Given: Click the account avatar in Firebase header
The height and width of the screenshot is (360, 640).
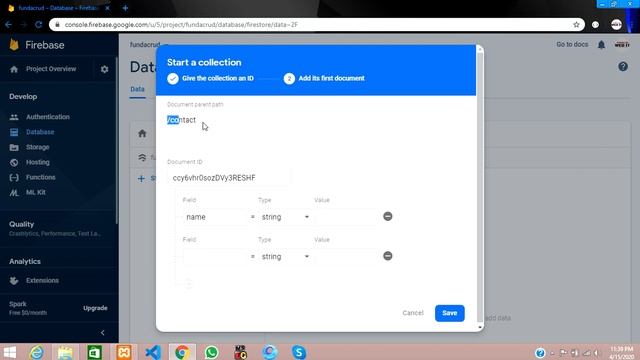Looking at the screenshot, I should [622, 44].
